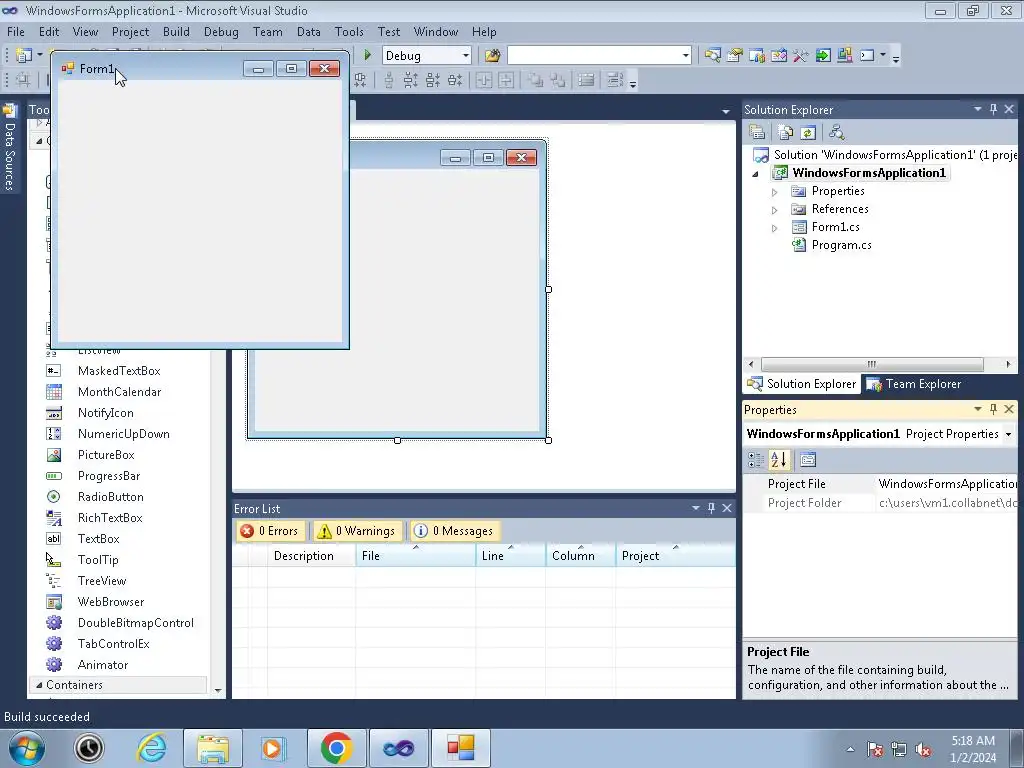Select the NumericUpDown control in Toolbox
This screenshot has width=1024, height=768.
[x=123, y=434]
